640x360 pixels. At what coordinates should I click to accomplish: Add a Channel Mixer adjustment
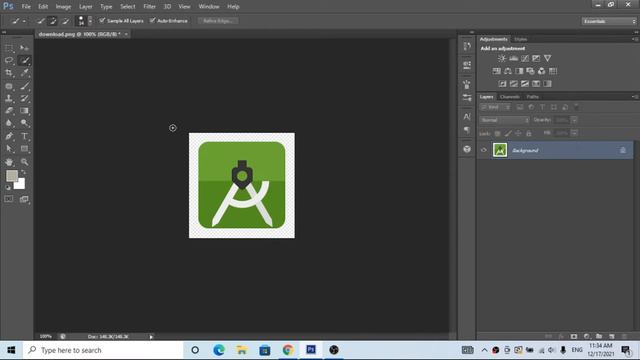pos(542,71)
